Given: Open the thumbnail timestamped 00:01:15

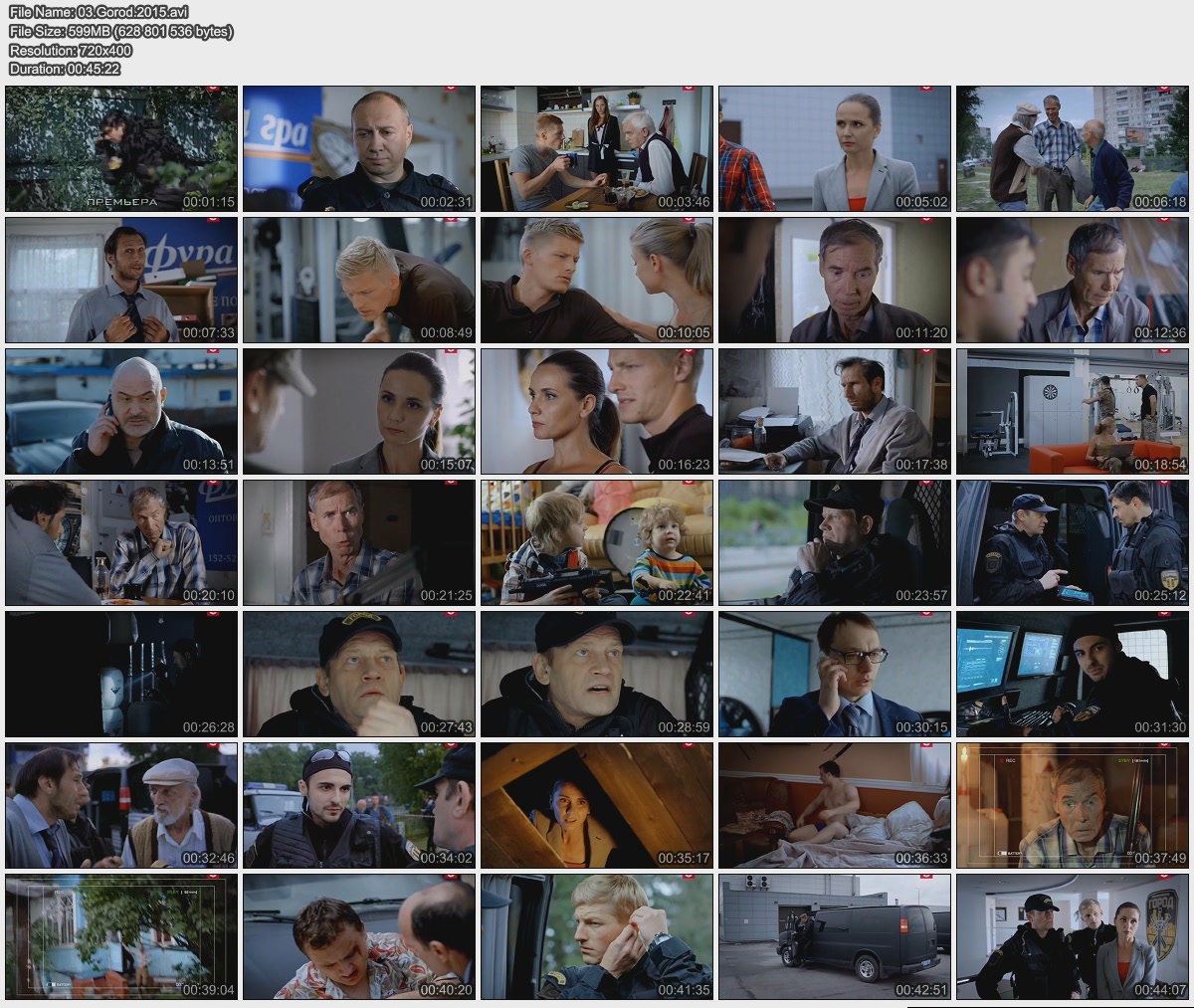Looking at the screenshot, I should pos(121,148).
